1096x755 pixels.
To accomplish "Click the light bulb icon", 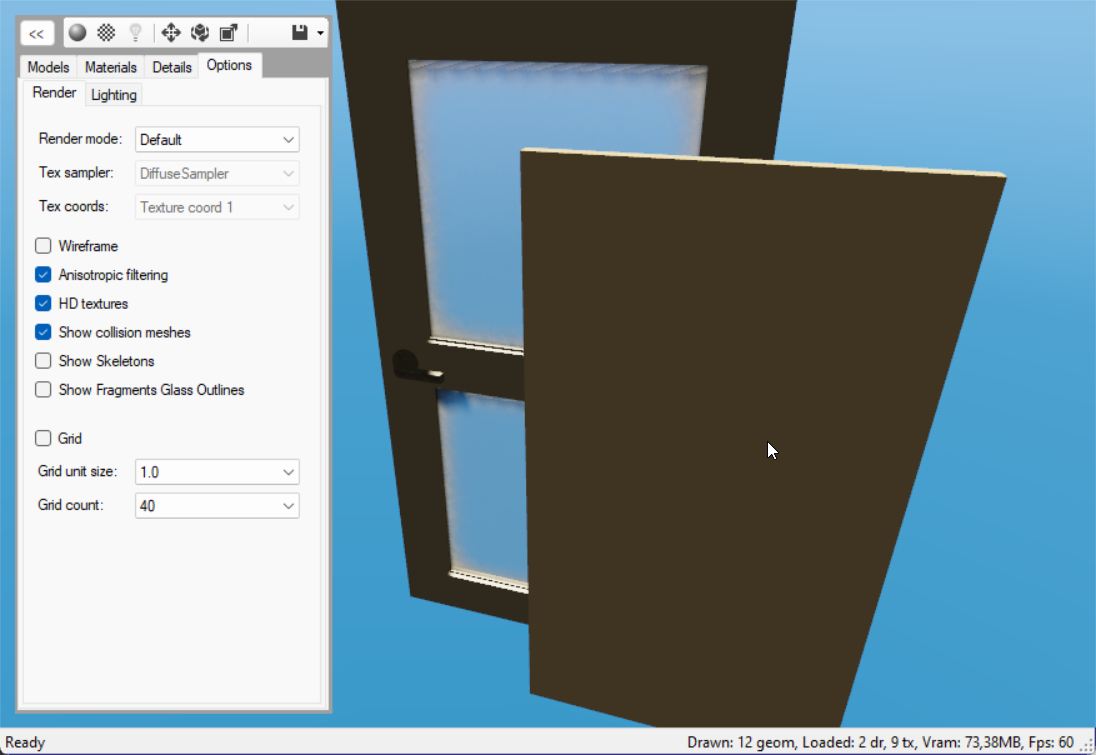I will (x=135, y=33).
